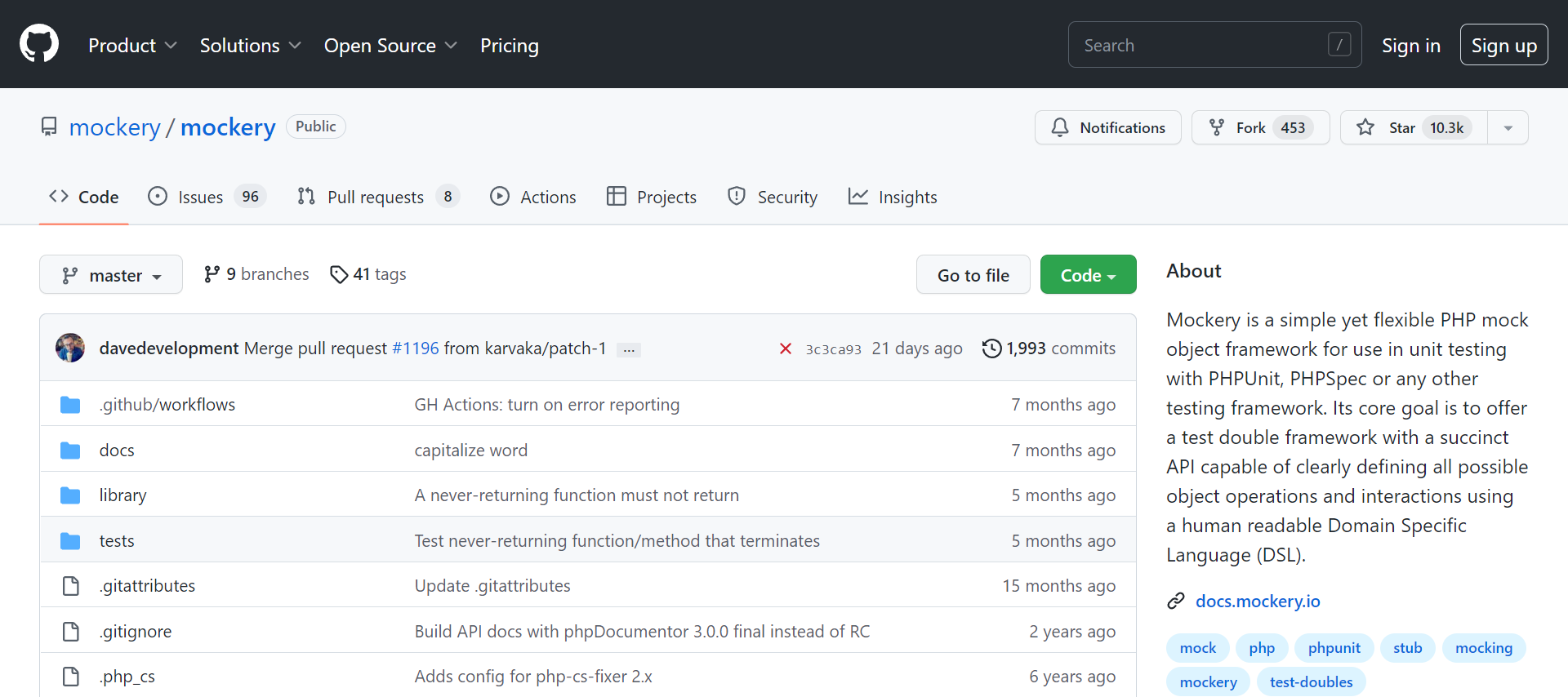Open the library folder name
Screen dimensions: 1568x697
point(123,495)
